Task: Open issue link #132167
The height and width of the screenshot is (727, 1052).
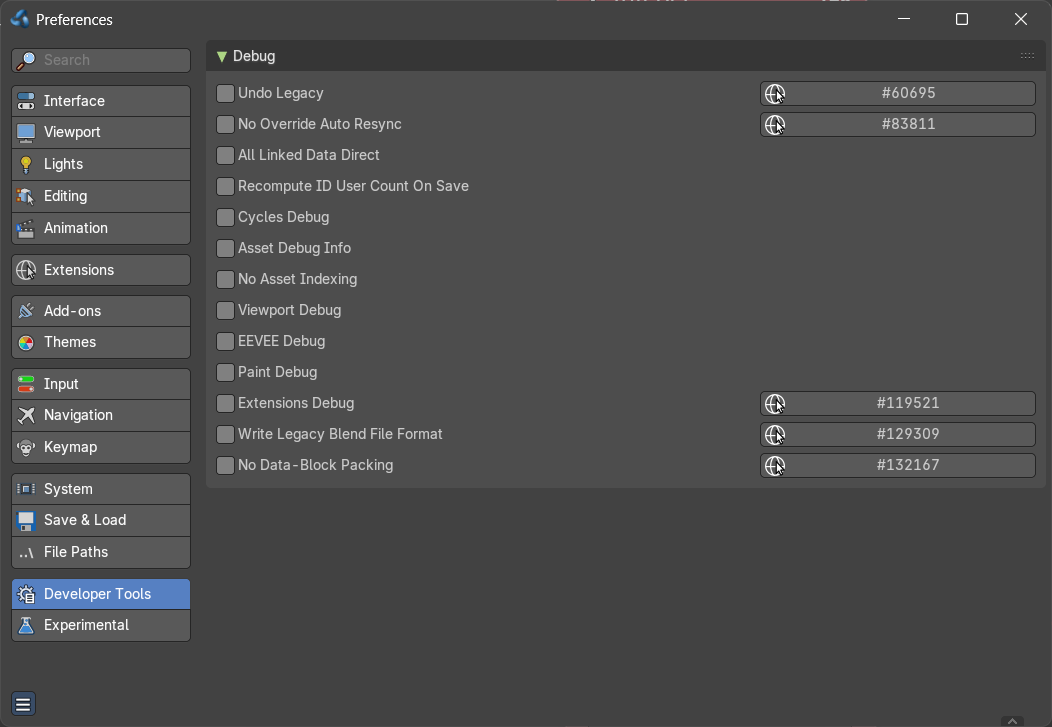Action: point(898,465)
